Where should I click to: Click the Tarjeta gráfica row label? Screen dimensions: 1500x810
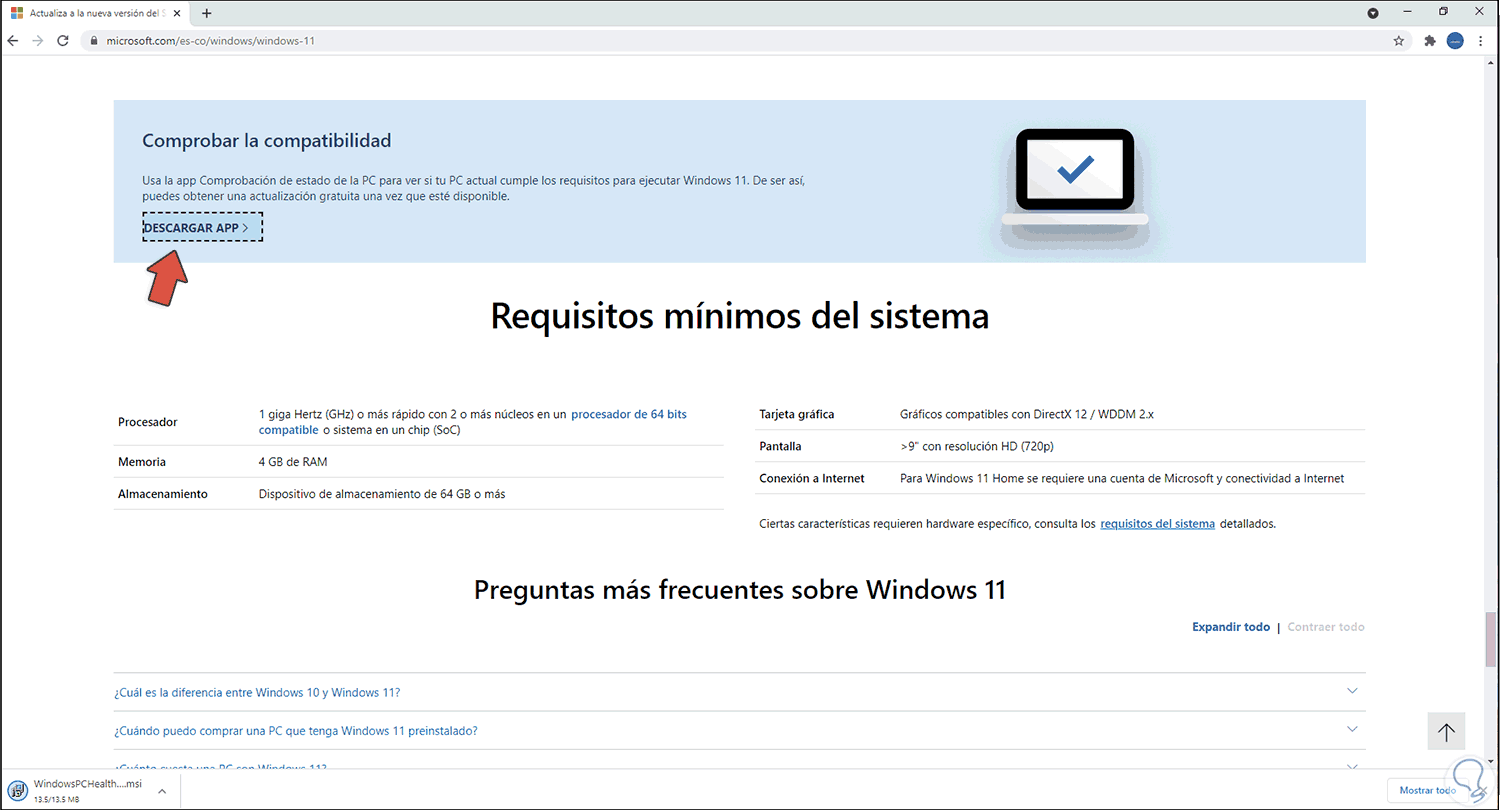click(x=797, y=414)
